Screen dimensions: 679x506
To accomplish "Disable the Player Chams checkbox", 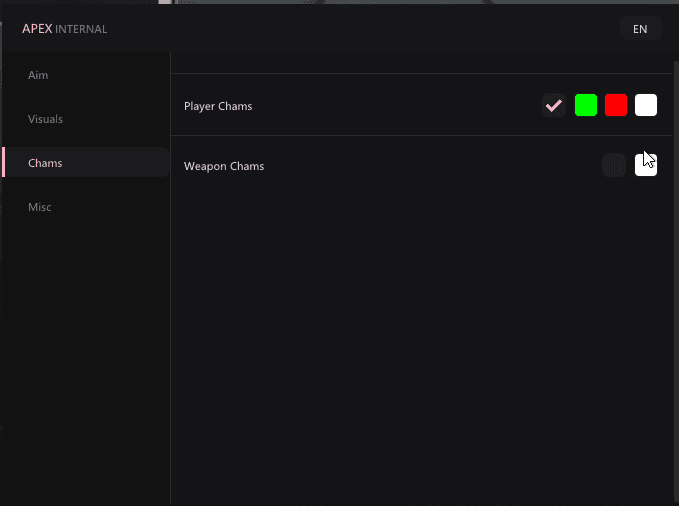I will click(x=554, y=105).
